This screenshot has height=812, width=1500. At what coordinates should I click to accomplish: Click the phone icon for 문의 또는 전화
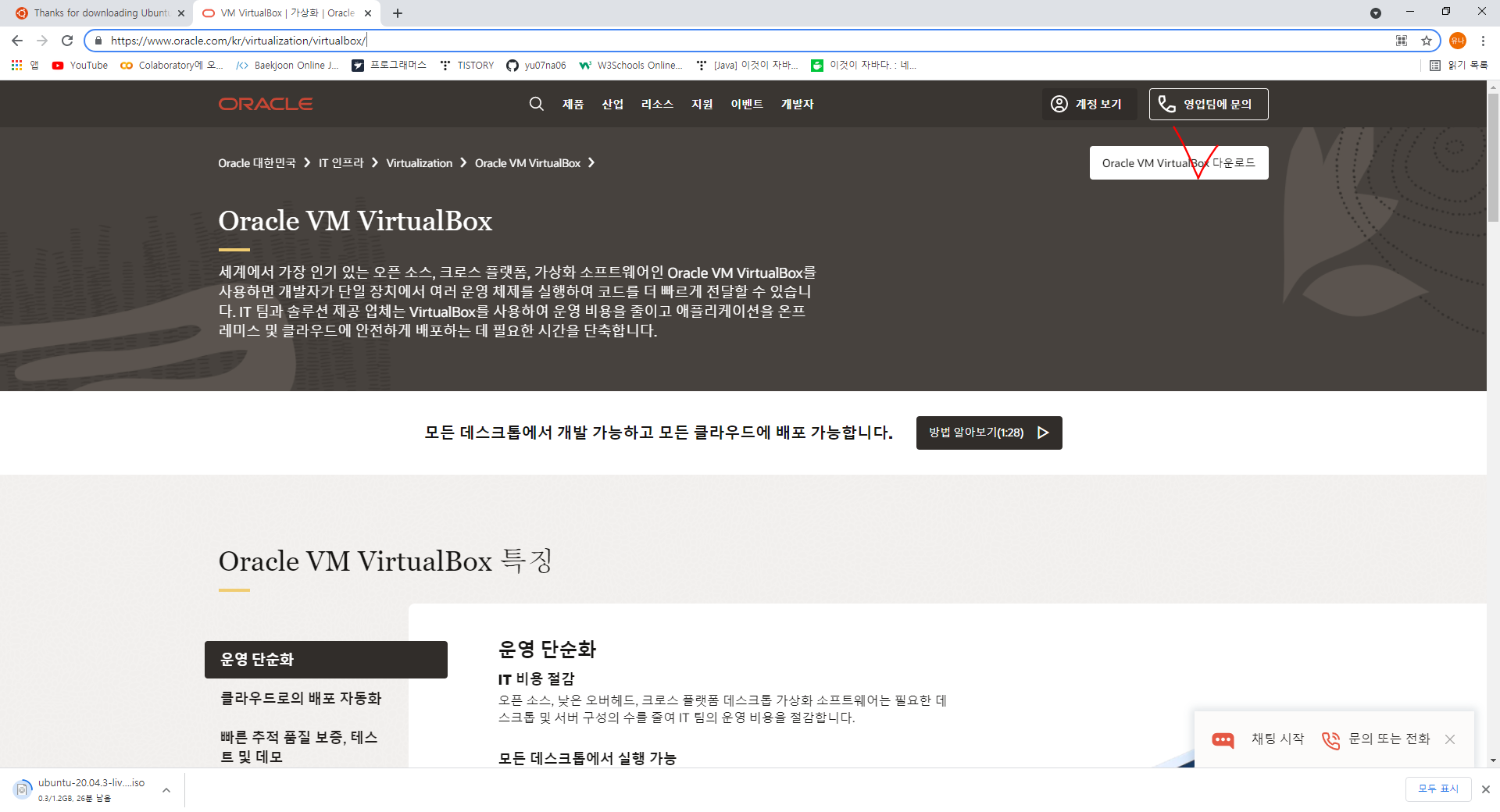coord(1330,739)
